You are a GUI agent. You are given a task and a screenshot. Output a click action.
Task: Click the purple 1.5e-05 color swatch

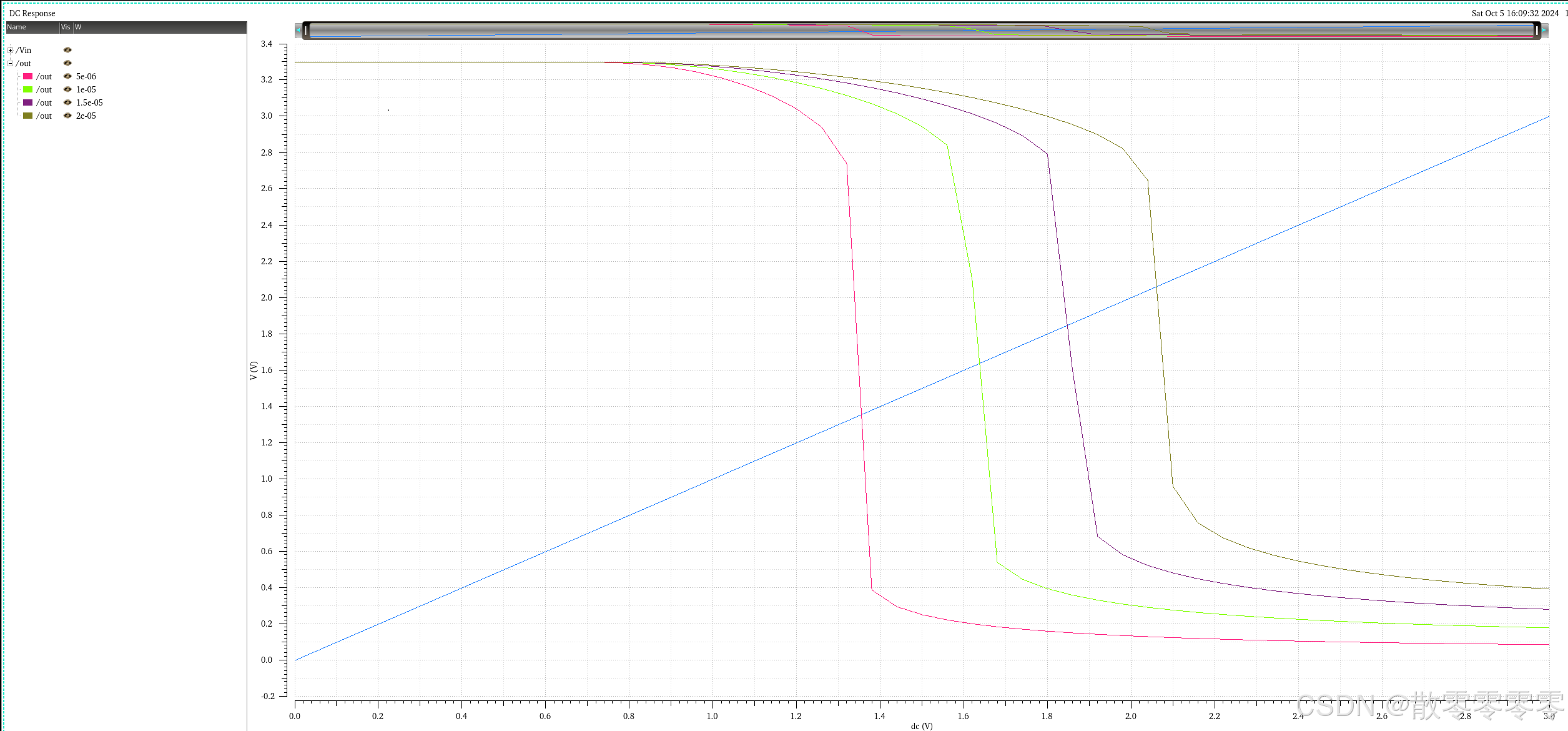[27, 102]
